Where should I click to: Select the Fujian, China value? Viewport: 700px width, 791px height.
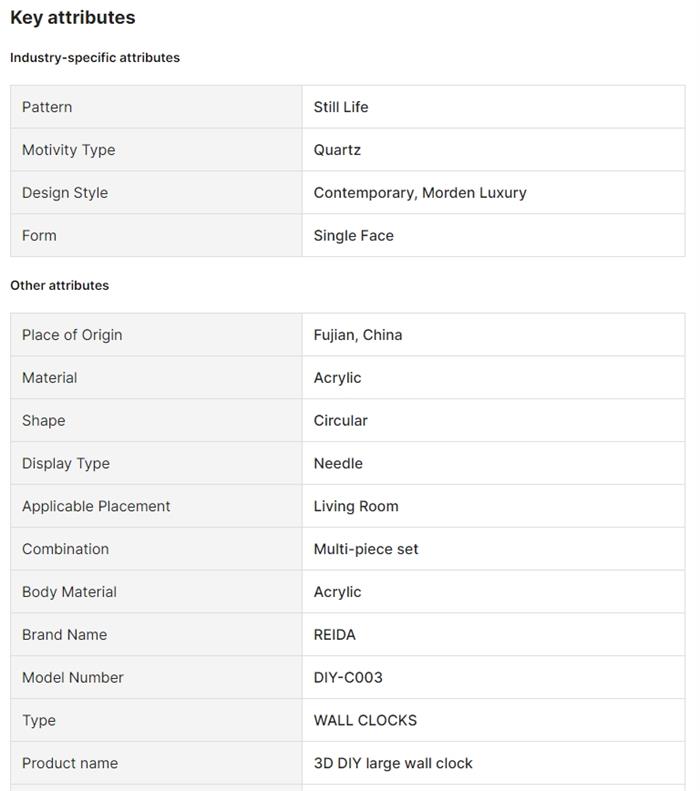358,335
